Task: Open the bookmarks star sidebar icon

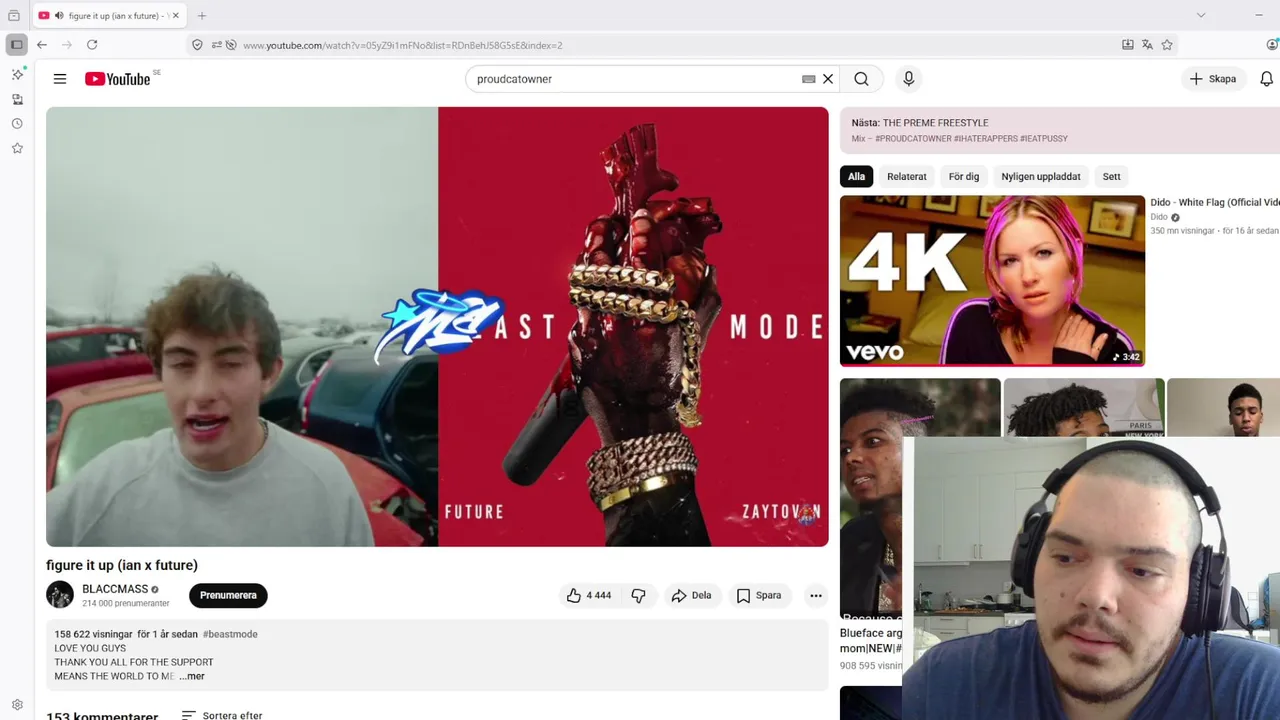Action: tap(17, 148)
